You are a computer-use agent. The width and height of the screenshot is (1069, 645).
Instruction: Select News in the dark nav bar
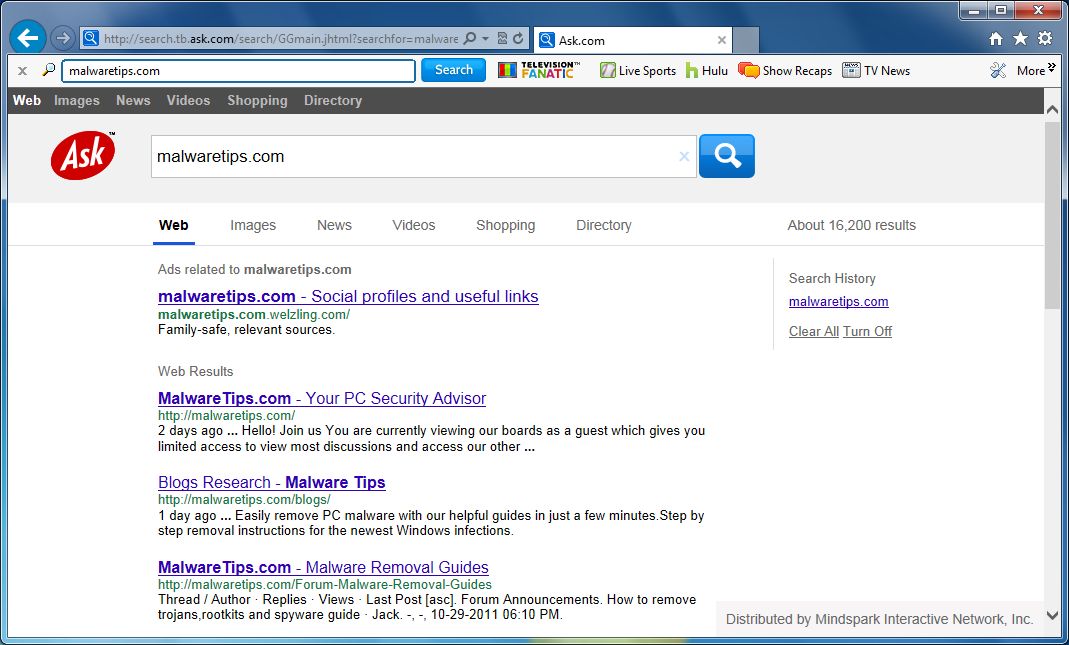click(133, 100)
